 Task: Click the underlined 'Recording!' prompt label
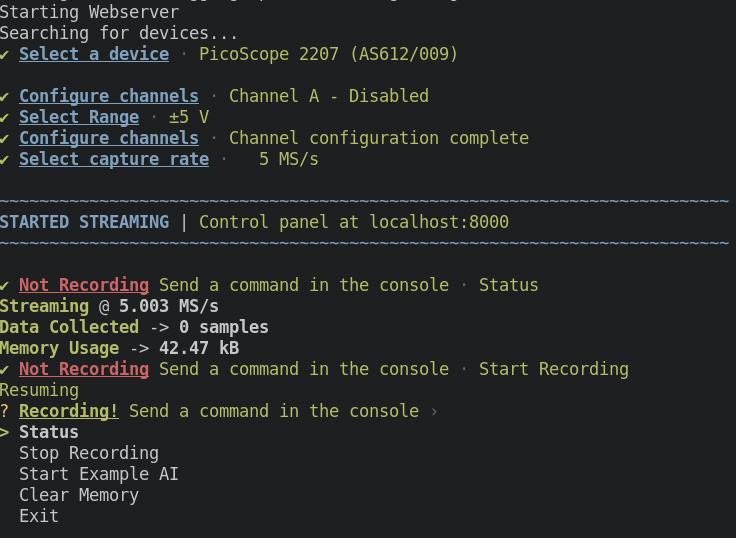pos(68,411)
